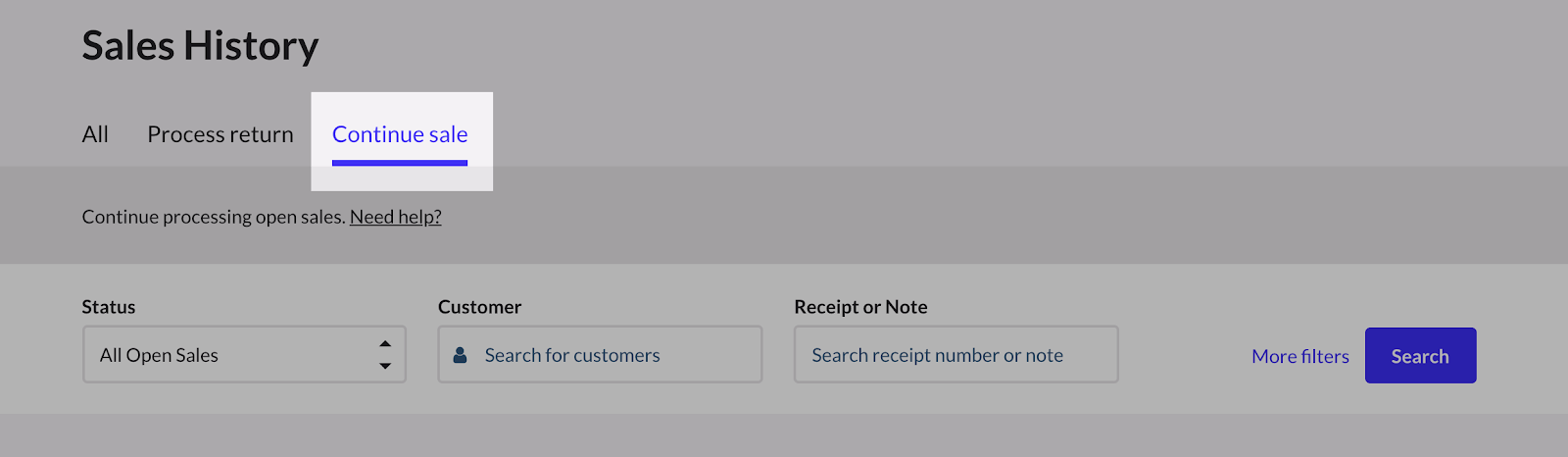The height and width of the screenshot is (457, 1568).
Task: Click the down arrow in Status selector
Action: (385, 366)
